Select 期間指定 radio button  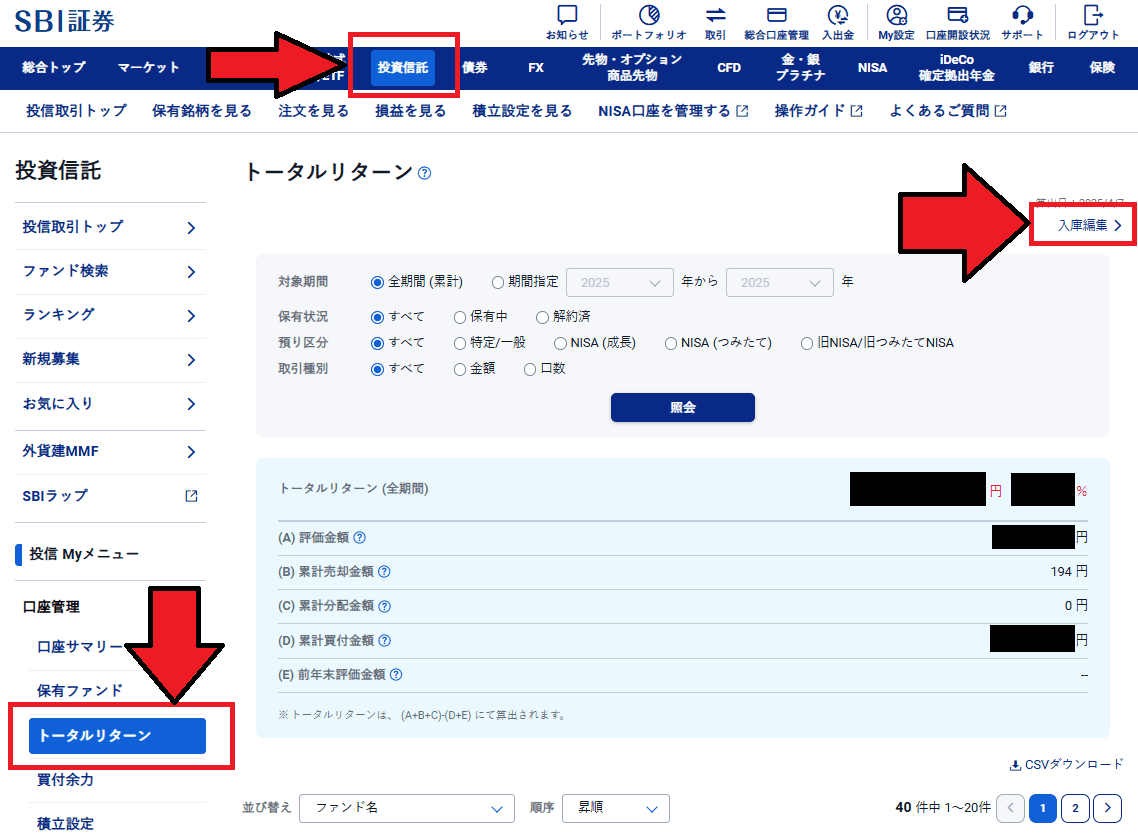498,282
